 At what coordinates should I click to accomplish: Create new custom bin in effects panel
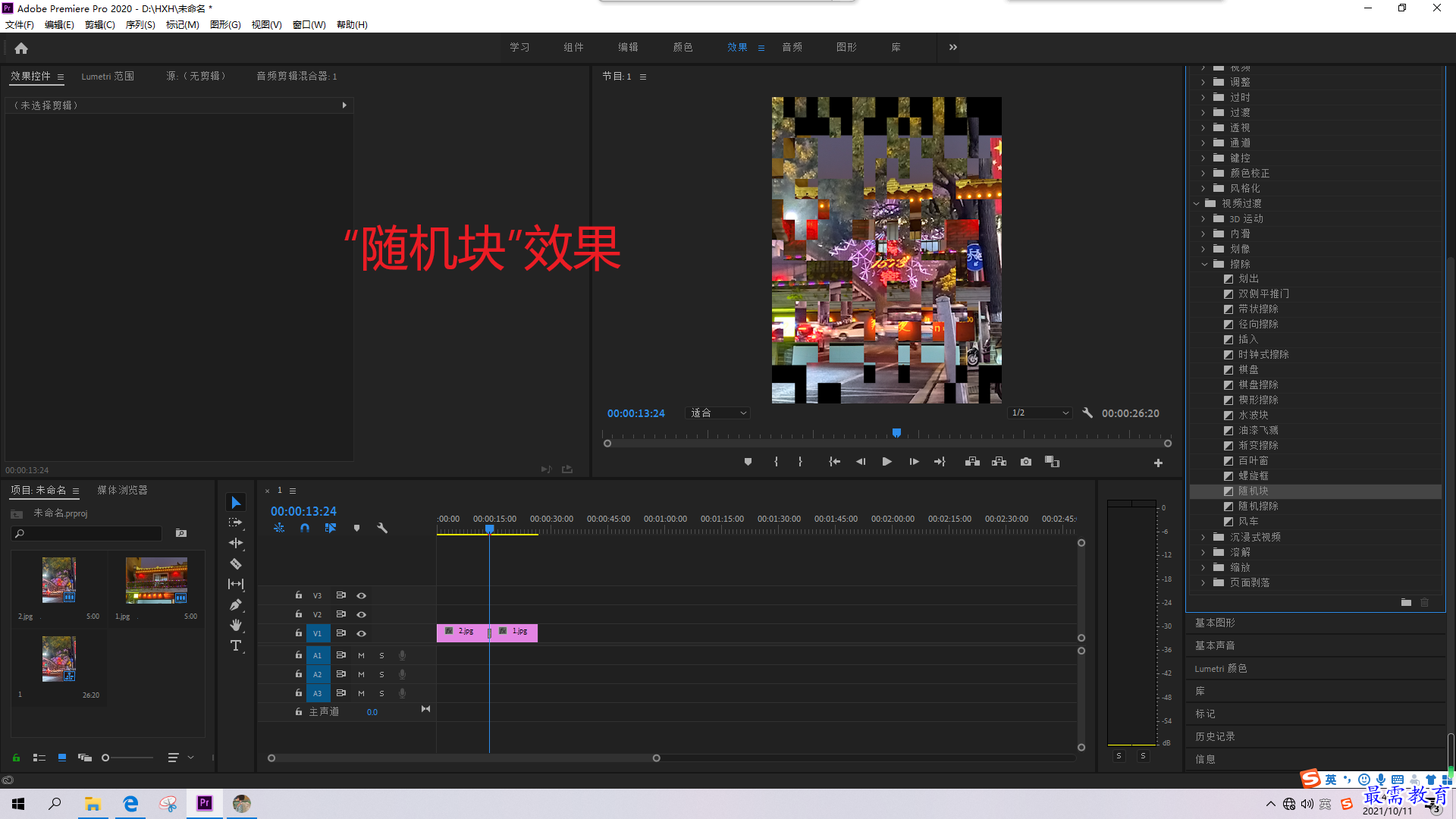(x=1406, y=602)
